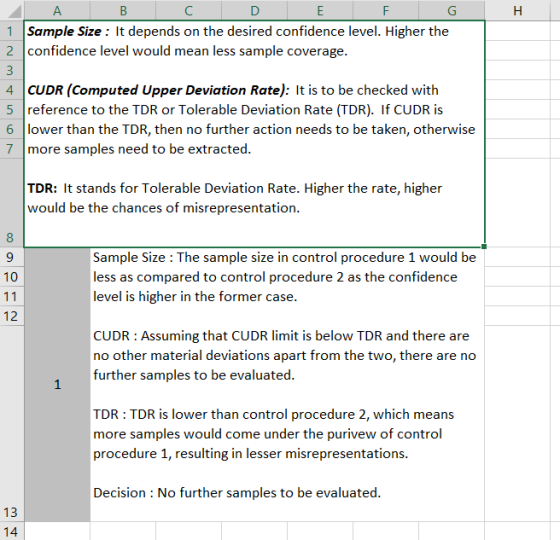
Task: Select row 9 header
Action: click(12, 257)
